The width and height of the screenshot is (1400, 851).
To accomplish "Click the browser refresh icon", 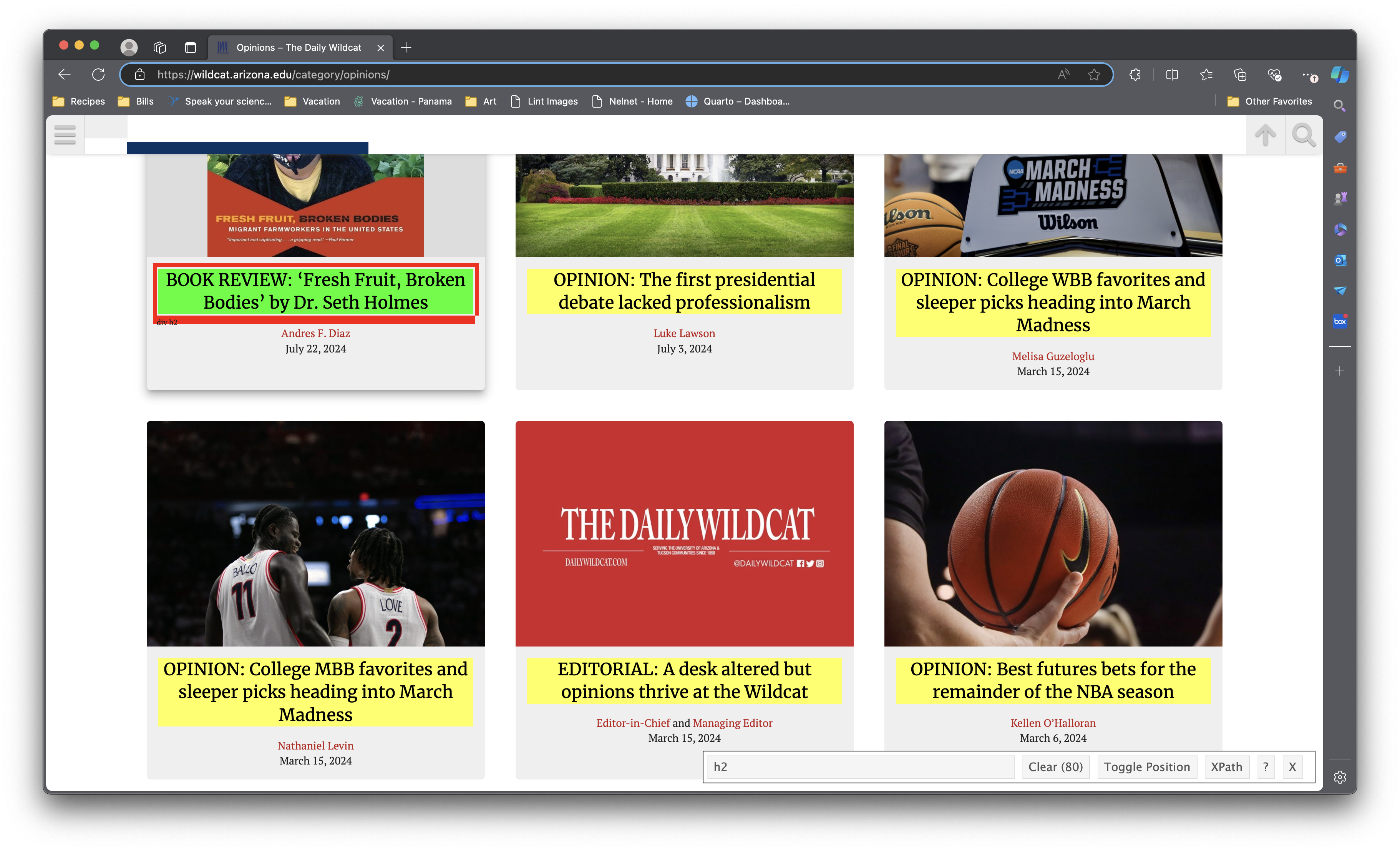I will point(98,75).
